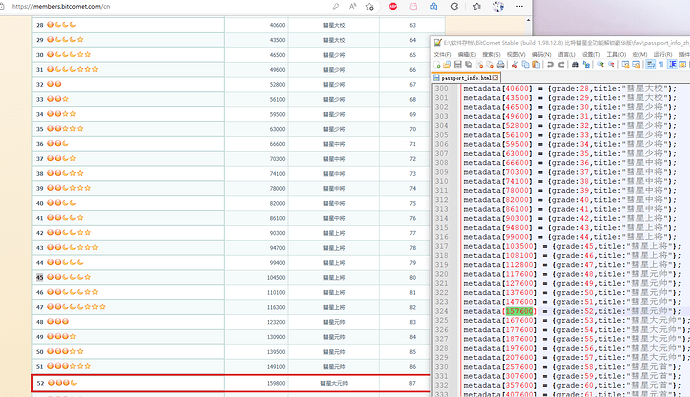Screen dimensions: 690x397
Task: Click the Paste clipboard icon
Action: pyautogui.click(x=536, y=65)
